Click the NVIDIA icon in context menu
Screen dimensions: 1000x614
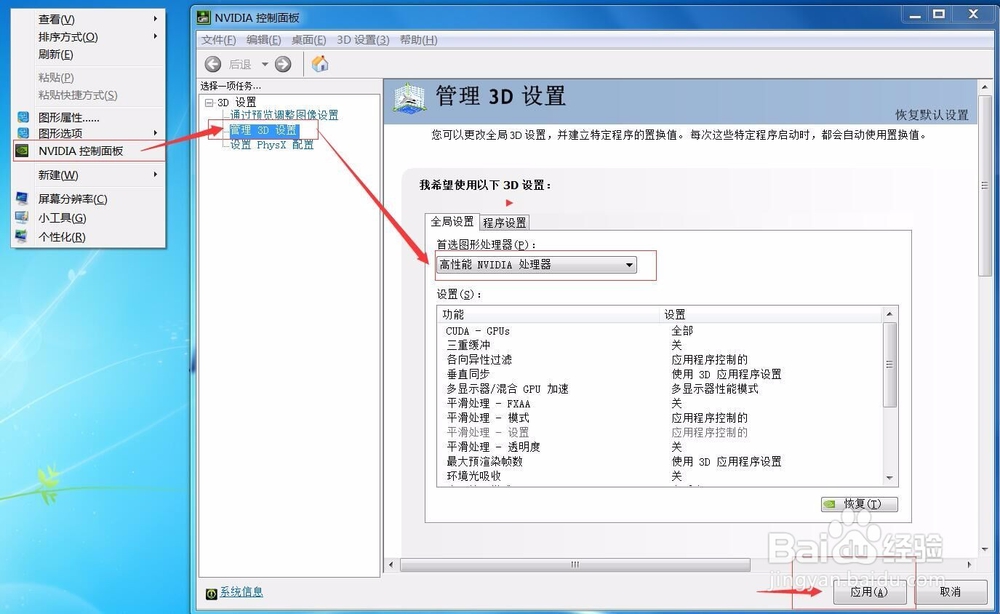(x=22, y=151)
